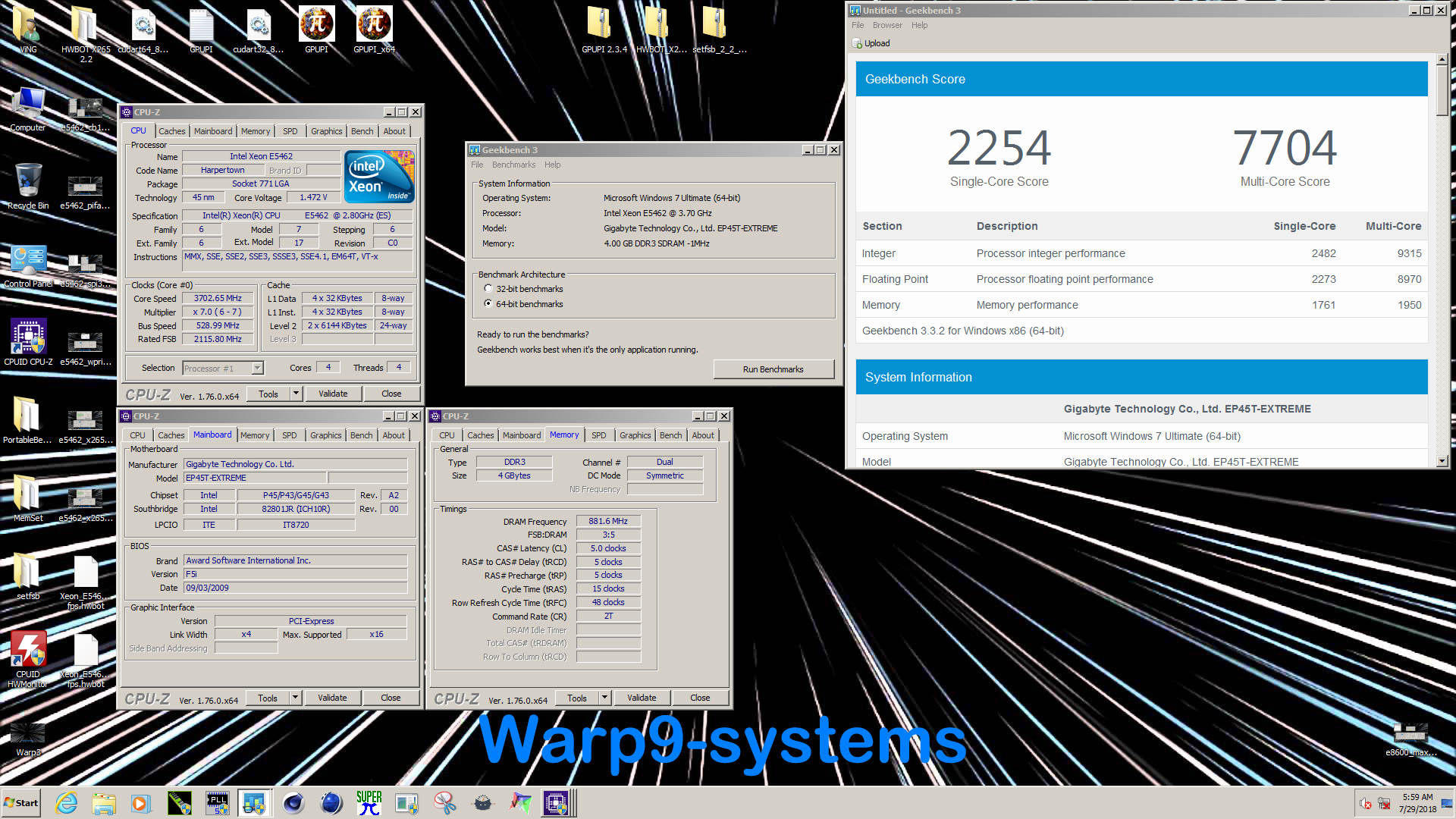Viewport: 1456px width, 819px height.
Task: Open the Benchmarks menu in Geekbench 3
Action: (513, 165)
